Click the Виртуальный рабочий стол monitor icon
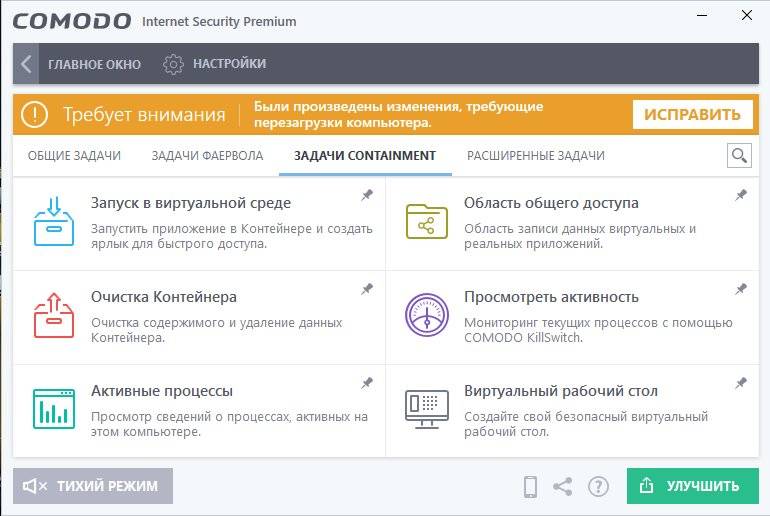 (427, 409)
